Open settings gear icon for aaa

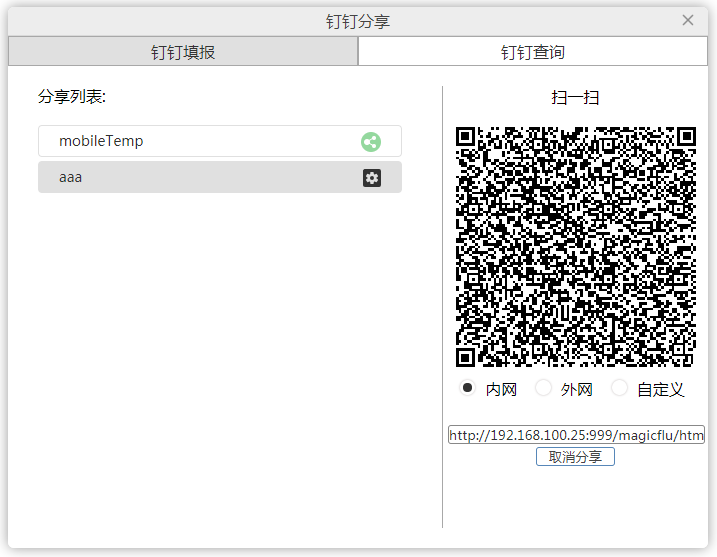(x=372, y=177)
